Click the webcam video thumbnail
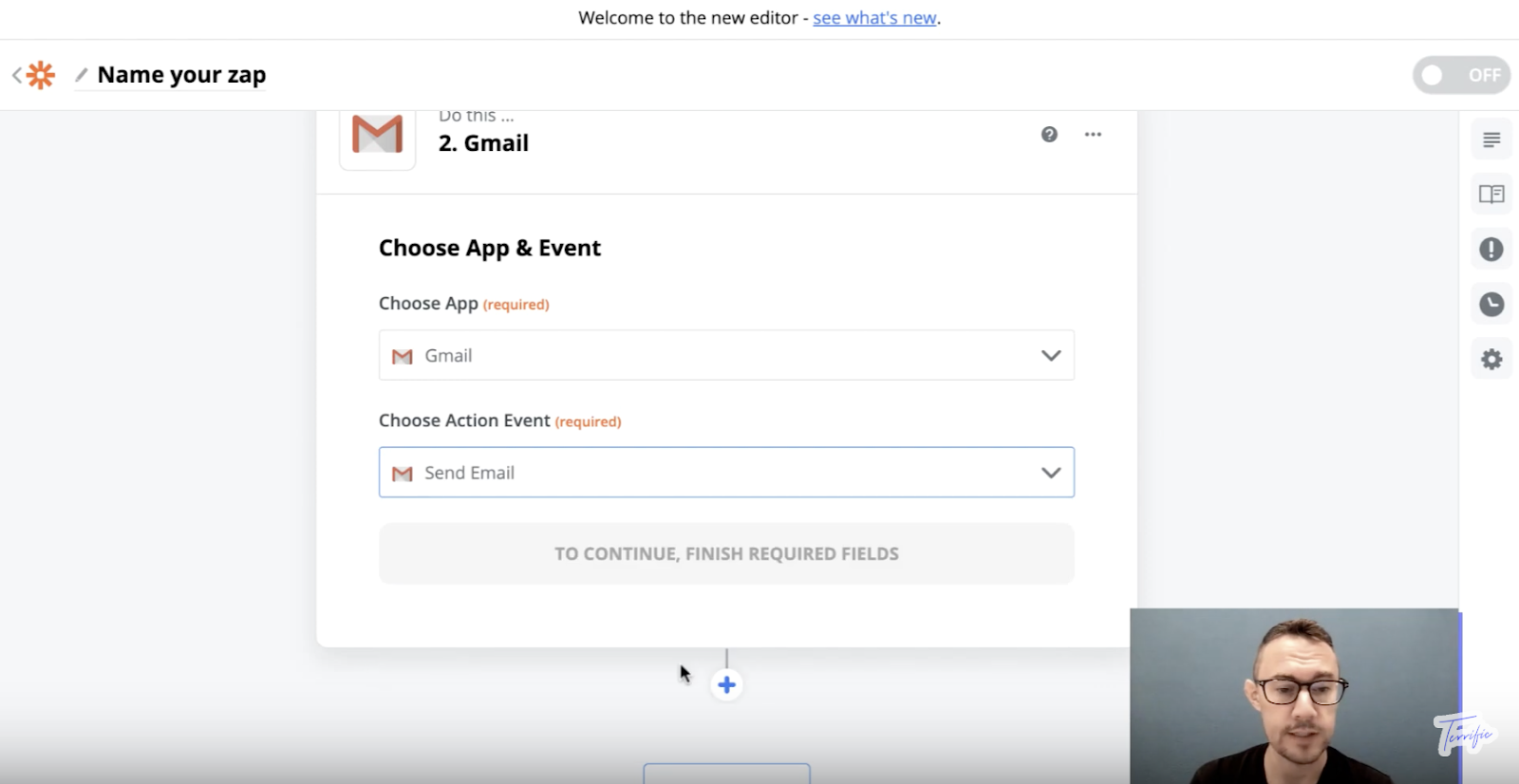Viewport: 1519px width, 784px height. pyautogui.click(x=1294, y=696)
